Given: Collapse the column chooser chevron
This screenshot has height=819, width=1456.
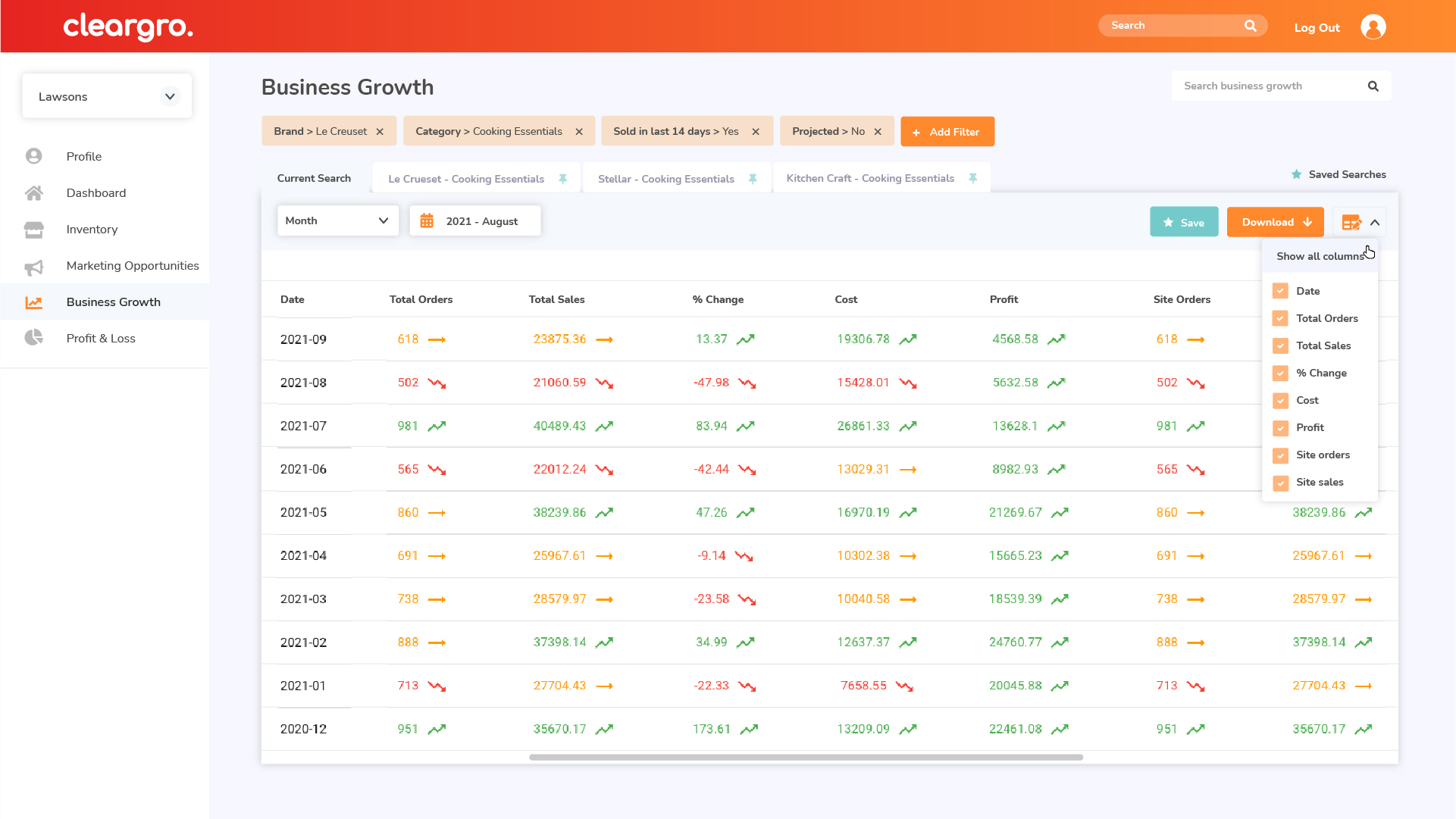Looking at the screenshot, I should click(1374, 223).
